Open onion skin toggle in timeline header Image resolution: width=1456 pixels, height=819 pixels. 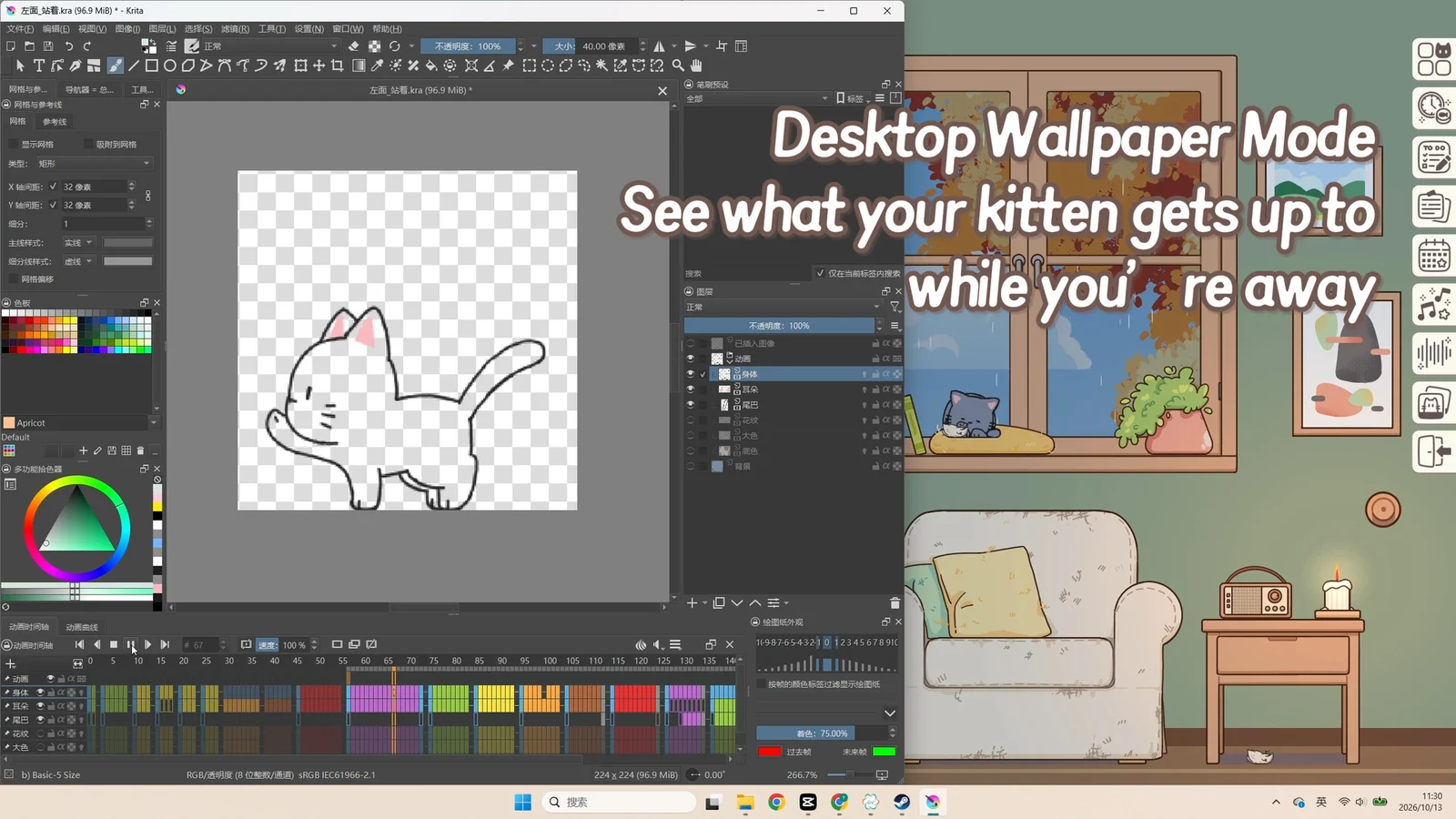641,644
